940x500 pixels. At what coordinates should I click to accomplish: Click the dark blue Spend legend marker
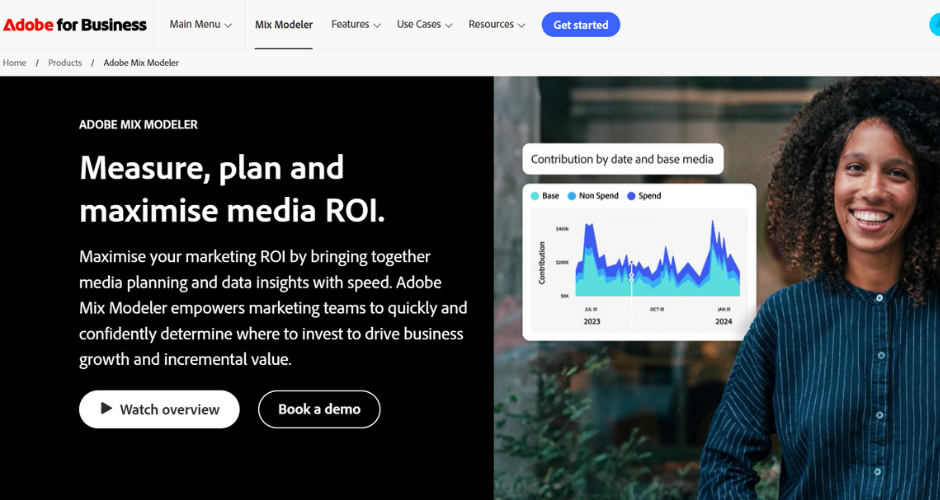coord(631,196)
